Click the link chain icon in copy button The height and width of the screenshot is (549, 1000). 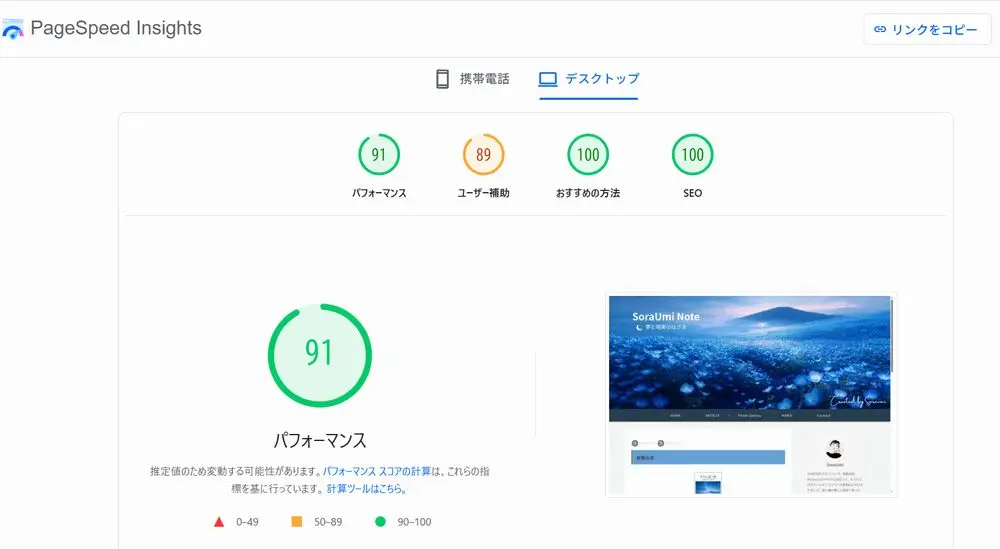click(x=880, y=29)
